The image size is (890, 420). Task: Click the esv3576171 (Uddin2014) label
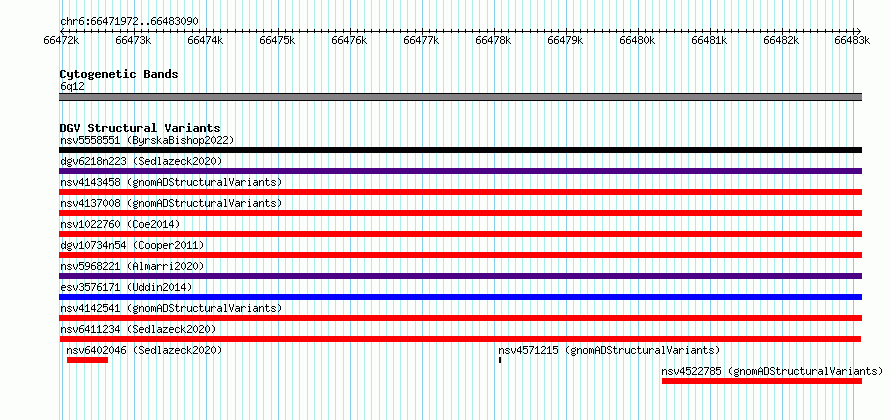126,287
